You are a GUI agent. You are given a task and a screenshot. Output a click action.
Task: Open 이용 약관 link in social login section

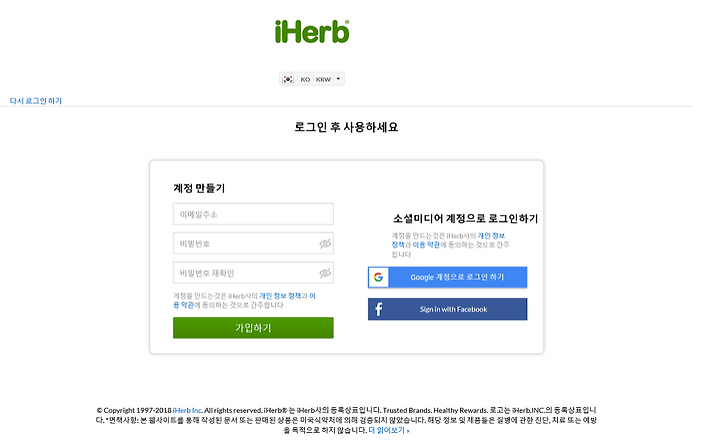tap(426, 245)
